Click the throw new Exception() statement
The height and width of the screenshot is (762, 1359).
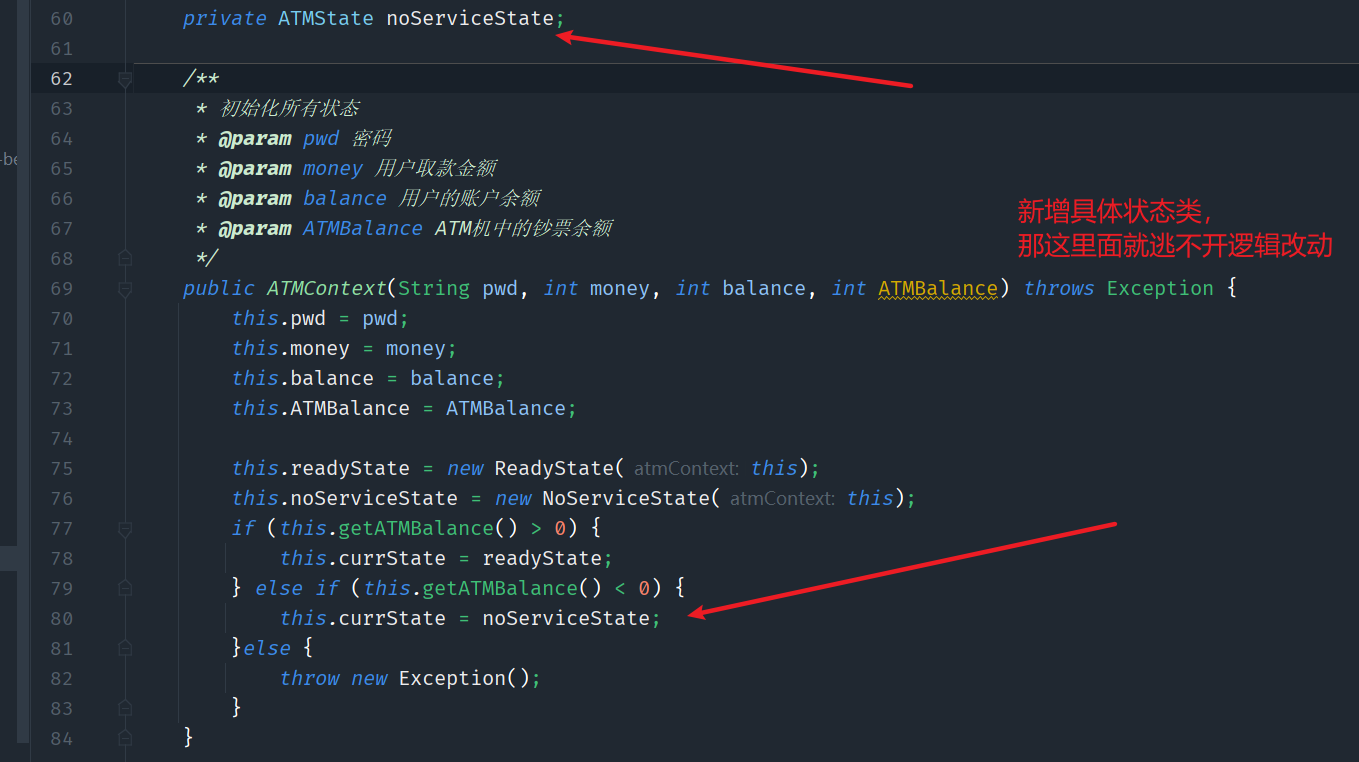[x=410, y=678]
